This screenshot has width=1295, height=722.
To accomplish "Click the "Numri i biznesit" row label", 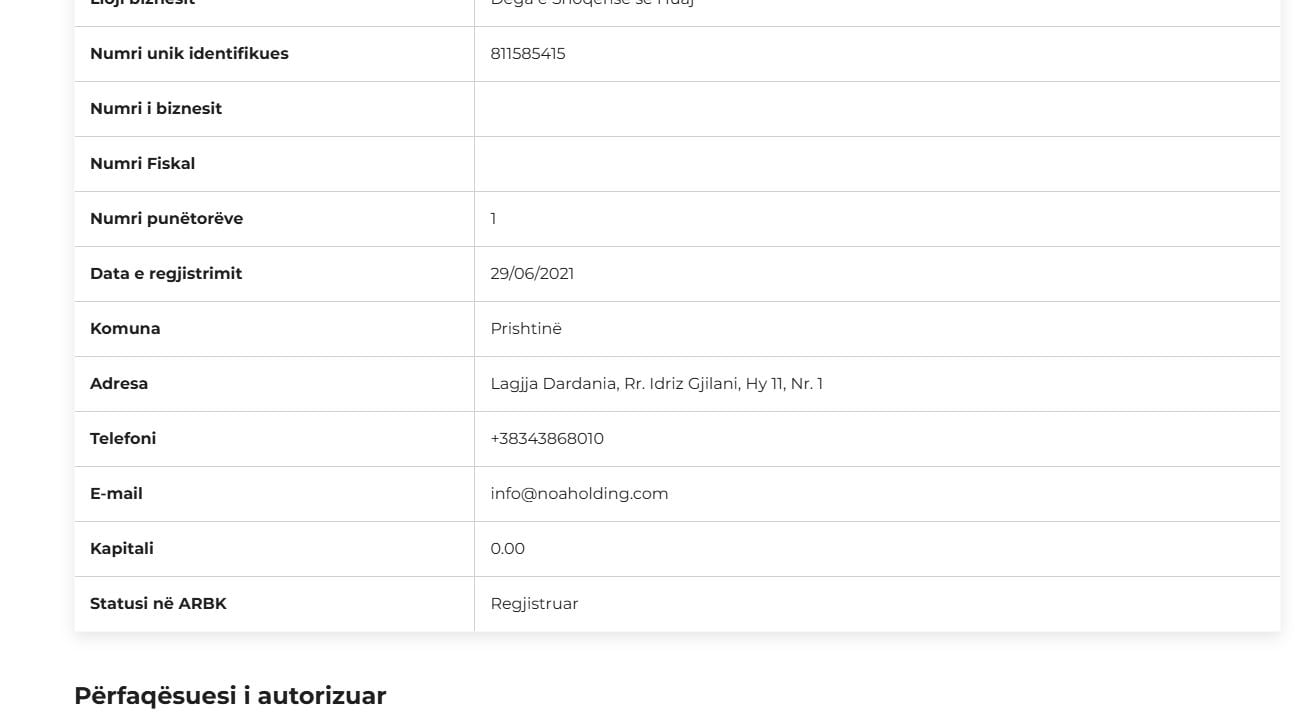I will point(156,109).
